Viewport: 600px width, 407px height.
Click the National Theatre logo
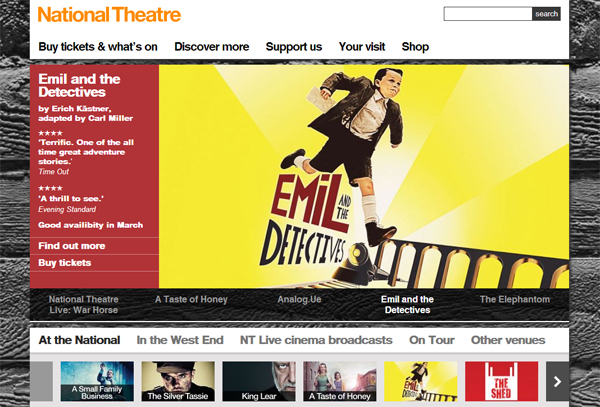(109, 15)
